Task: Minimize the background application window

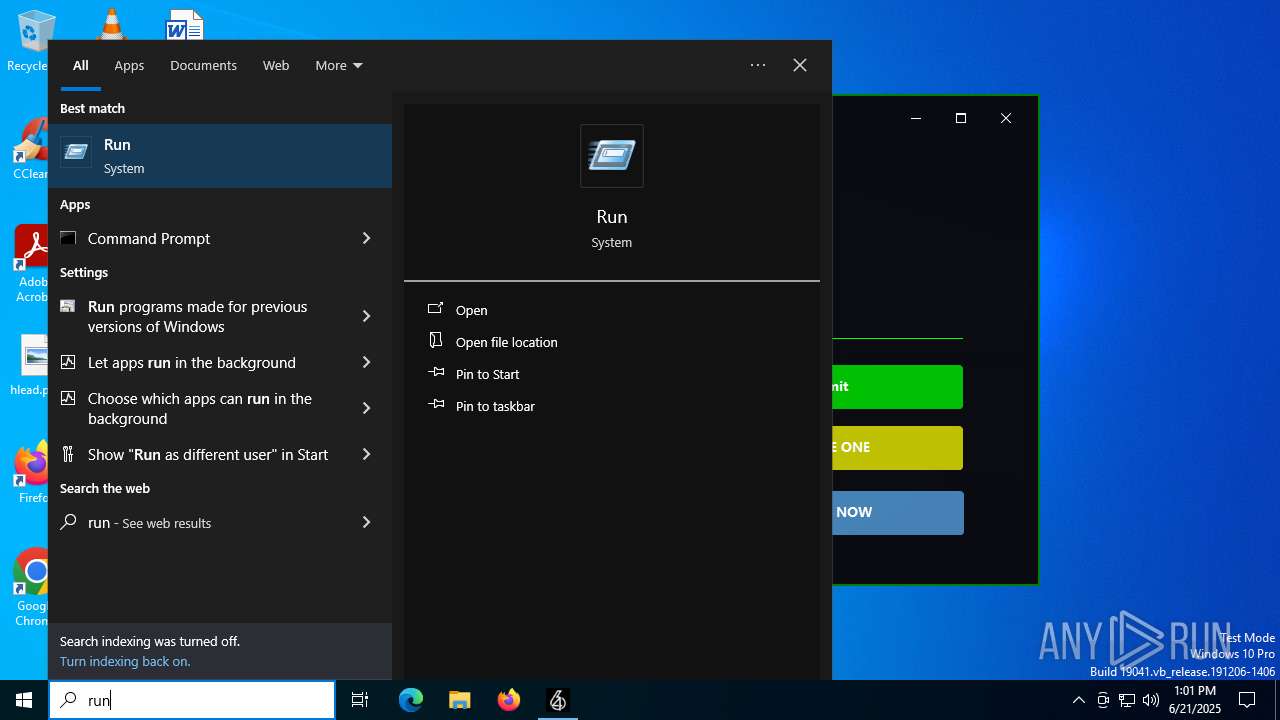Action: [915, 118]
